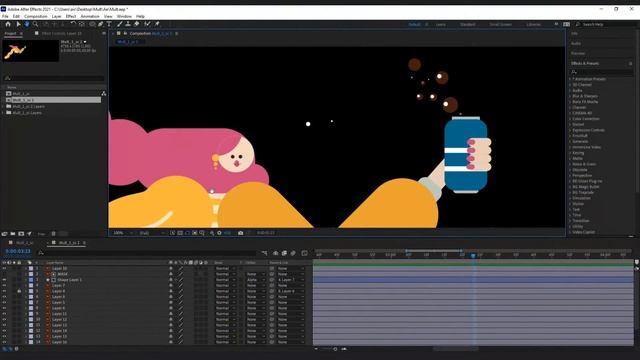640x360 pixels.
Task: Select the Clone Stamp tool
Action: [x=128, y=24]
